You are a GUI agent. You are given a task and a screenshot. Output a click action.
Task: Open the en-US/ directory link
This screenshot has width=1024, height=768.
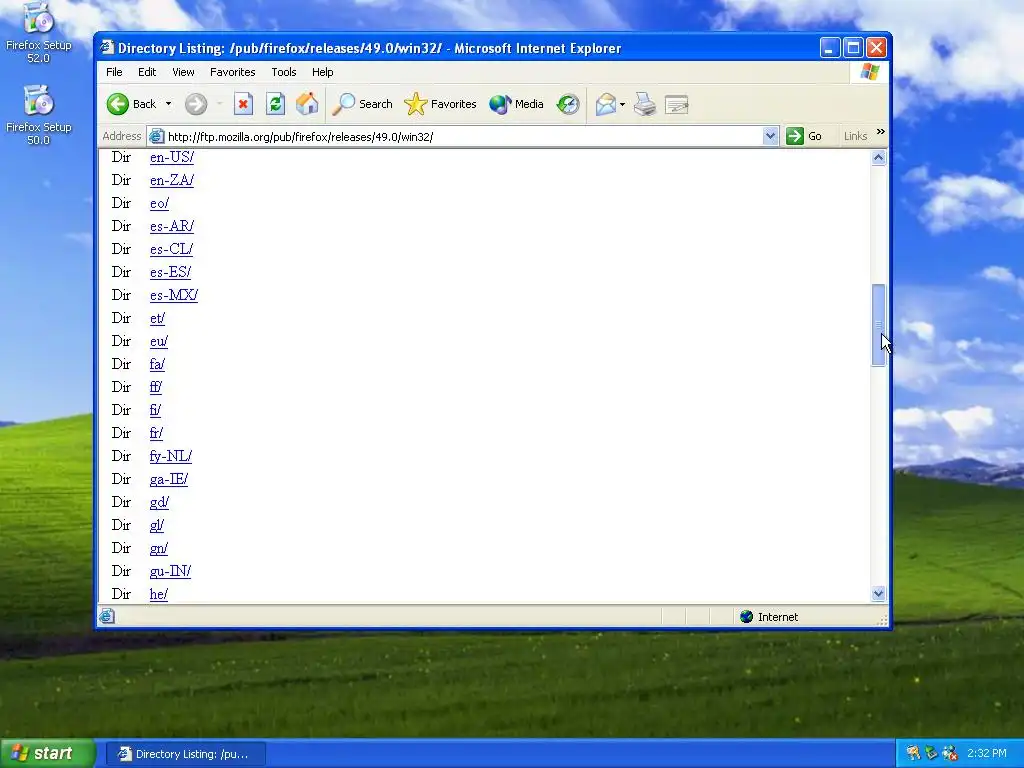coord(172,157)
